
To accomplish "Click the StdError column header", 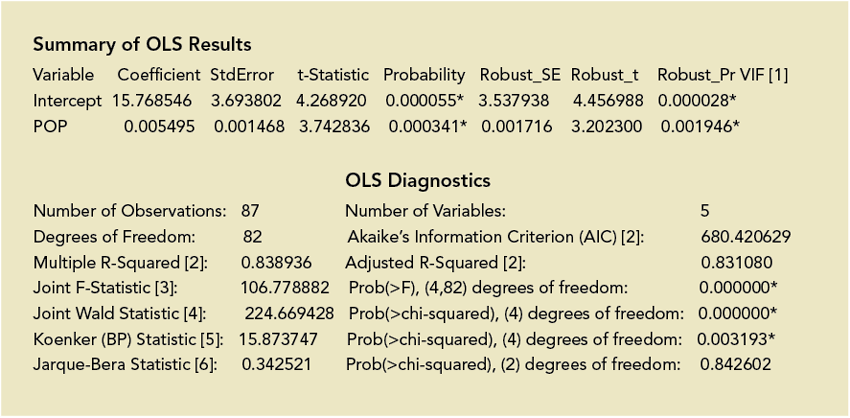I will point(242,75).
